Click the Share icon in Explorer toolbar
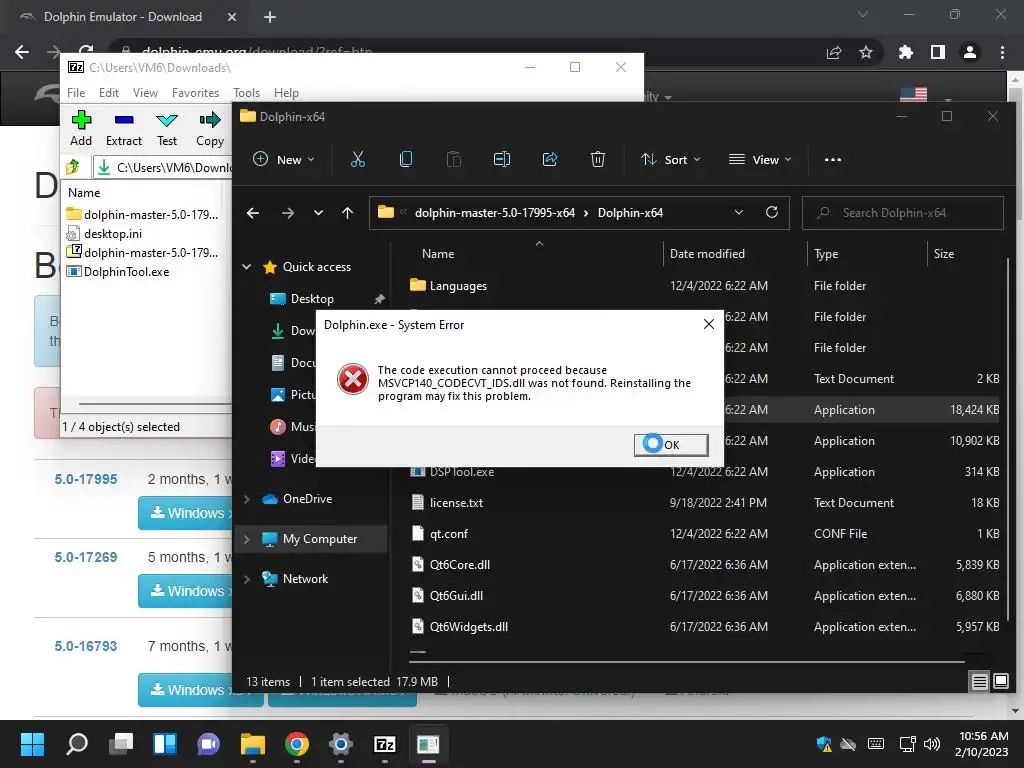1024x768 pixels. (550, 159)
